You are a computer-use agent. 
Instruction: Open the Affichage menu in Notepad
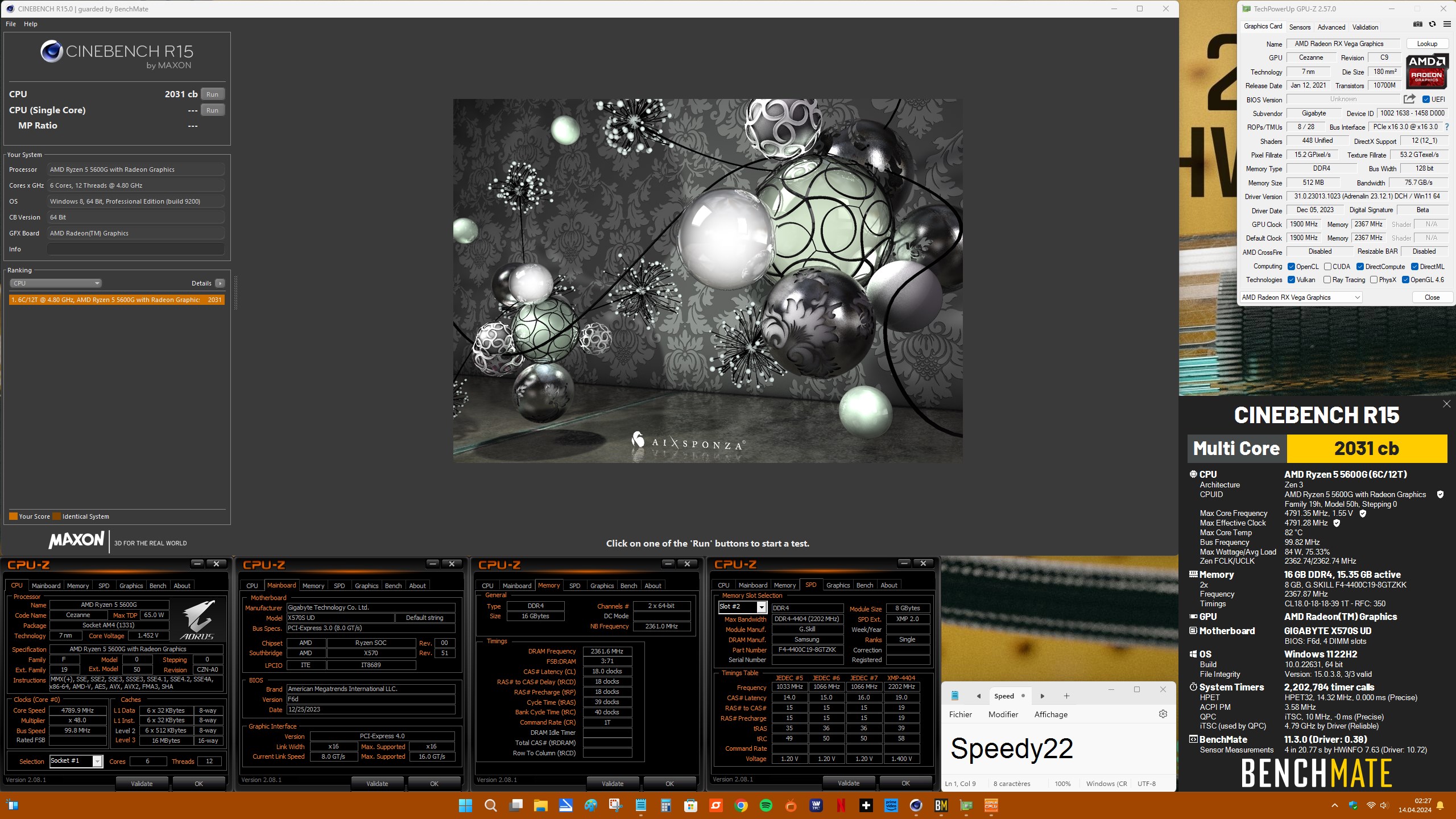click(1050, 714)
